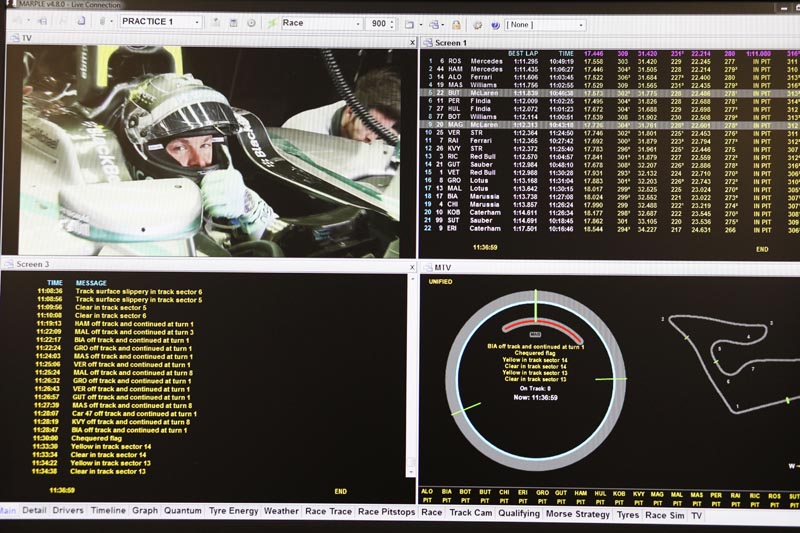Open the Race Pitstops tab
Viewport: 800px width, 533px height.
(386, 511)
